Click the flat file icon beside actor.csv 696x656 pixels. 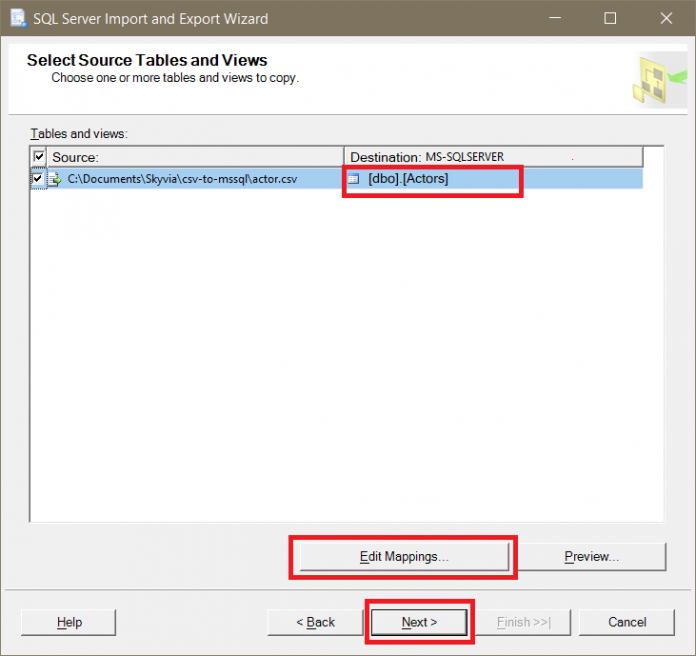pos(56,179)
